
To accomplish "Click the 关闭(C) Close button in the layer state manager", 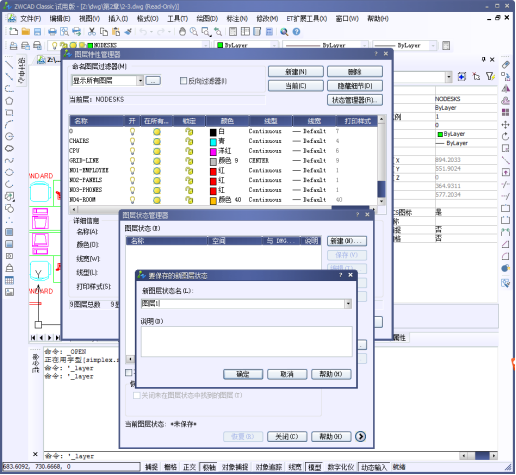I will 287,436.
